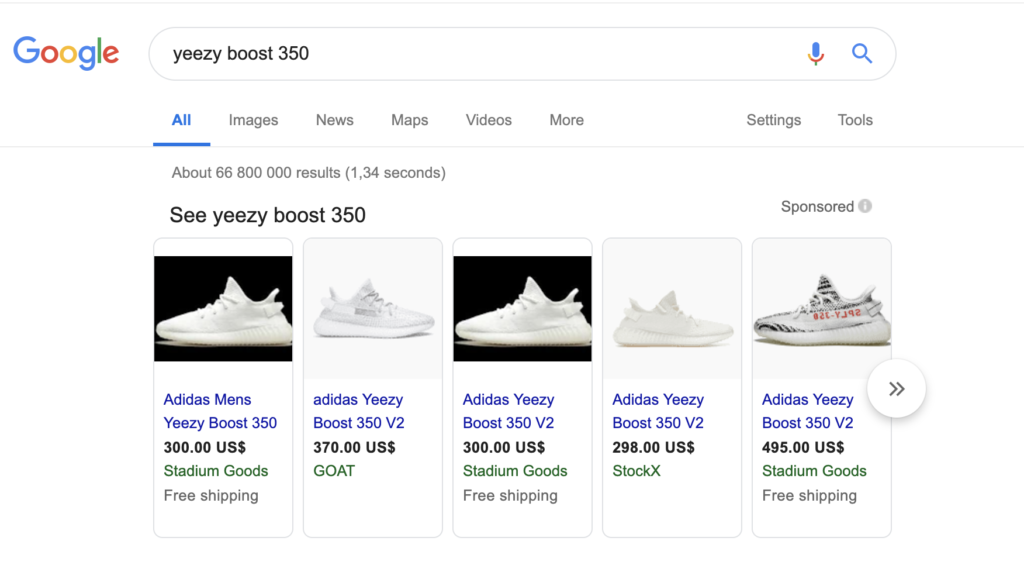Click the magnifying glass search icon
Viewport: 1024px width, 579px height.
click(862, 54)
